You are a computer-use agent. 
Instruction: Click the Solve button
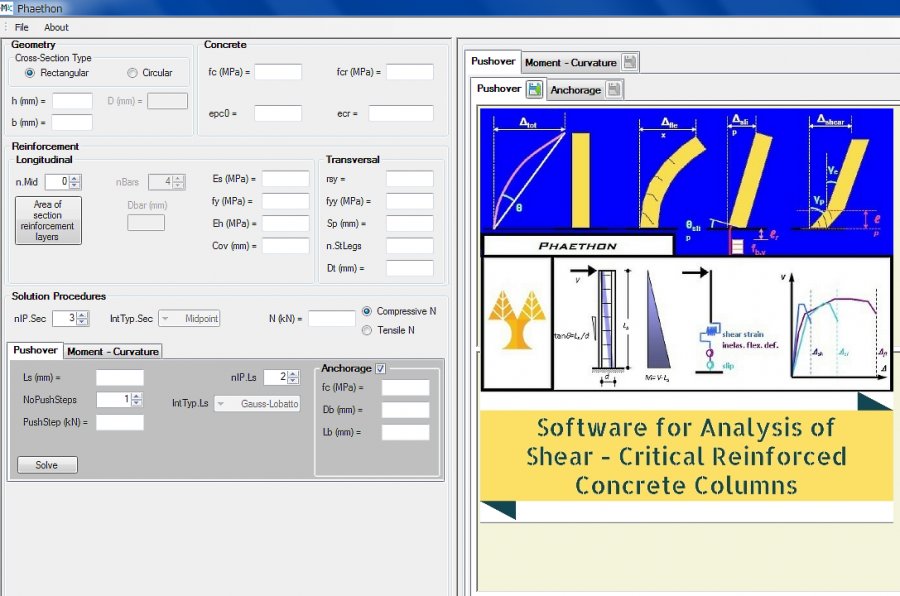coord(47,465)
